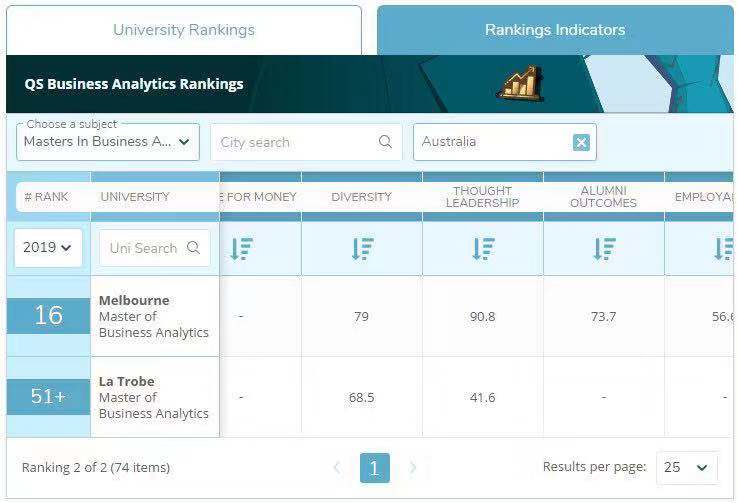Open the 2019 year dropdown
The image size is (738, 503).
(48, 248)
